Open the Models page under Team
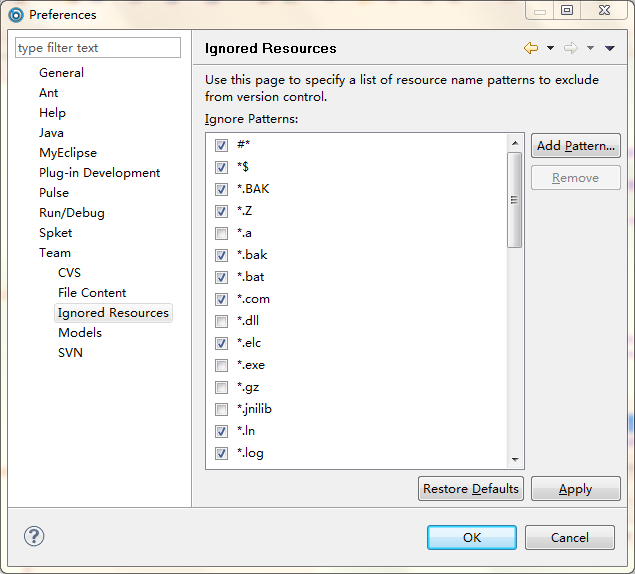635x574 pixels. click(x=80, y=333)
